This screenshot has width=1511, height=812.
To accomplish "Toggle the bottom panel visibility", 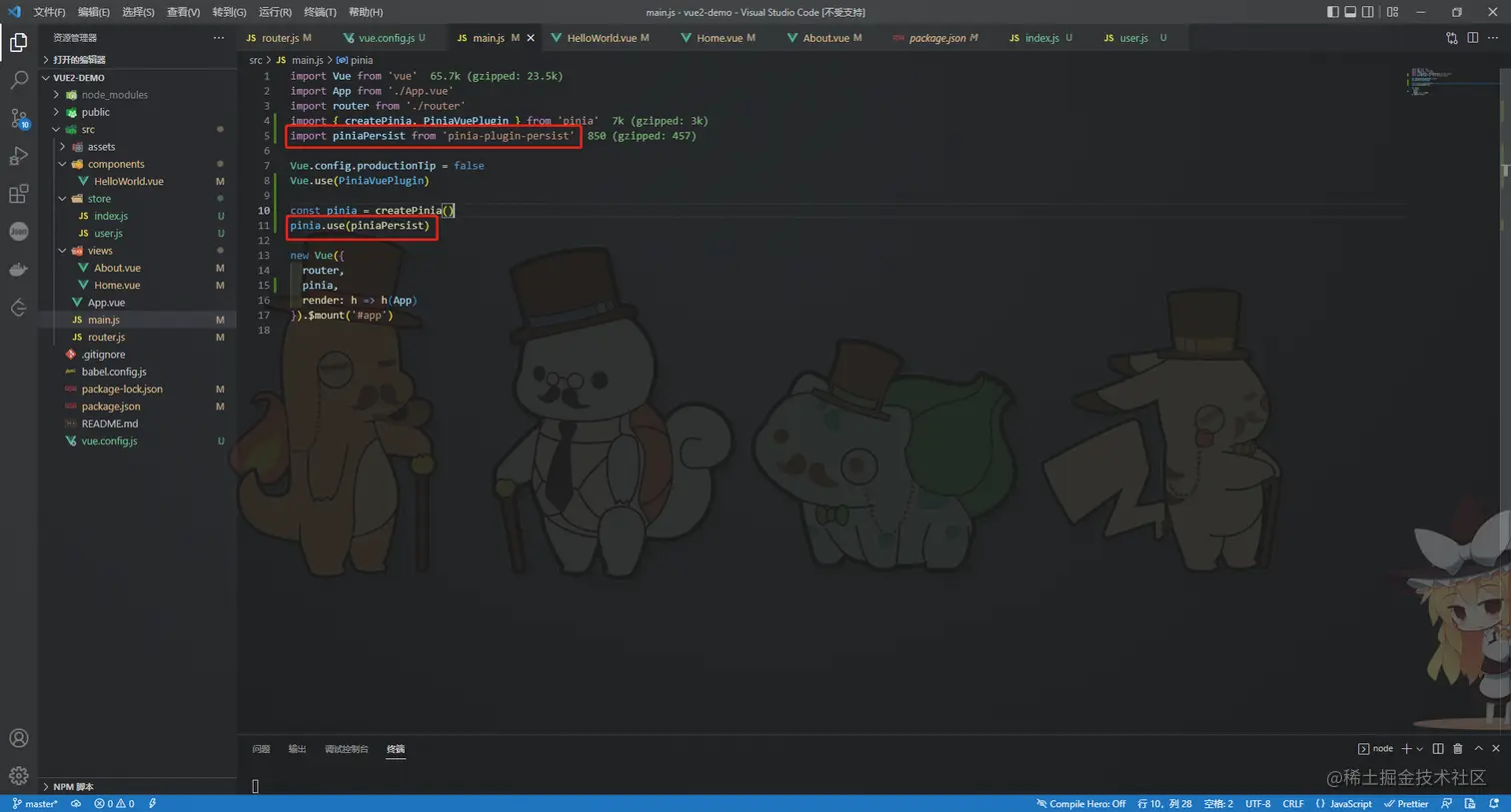I will [x=1350, y=12].
